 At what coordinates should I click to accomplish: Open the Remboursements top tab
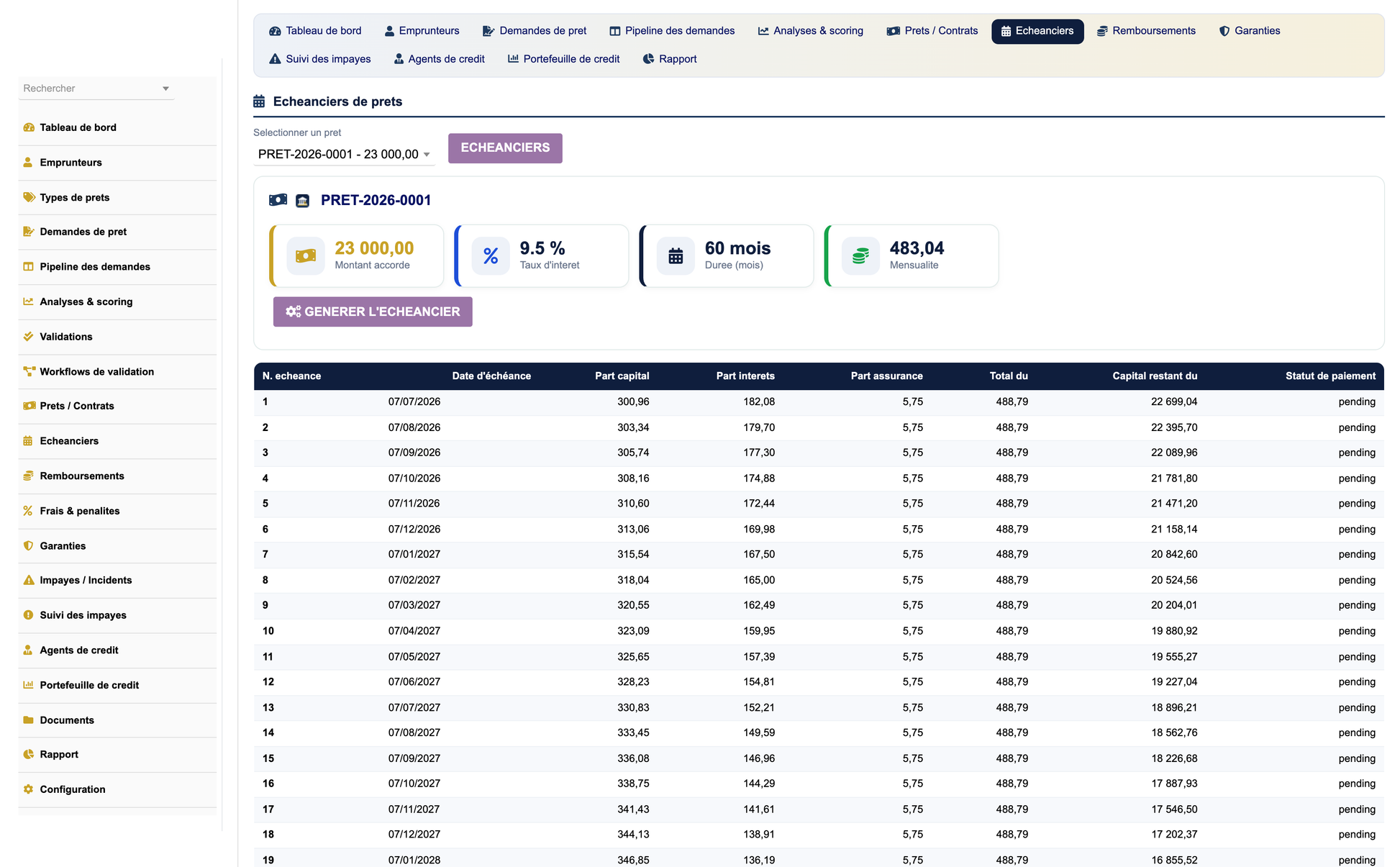point(1146,31)
